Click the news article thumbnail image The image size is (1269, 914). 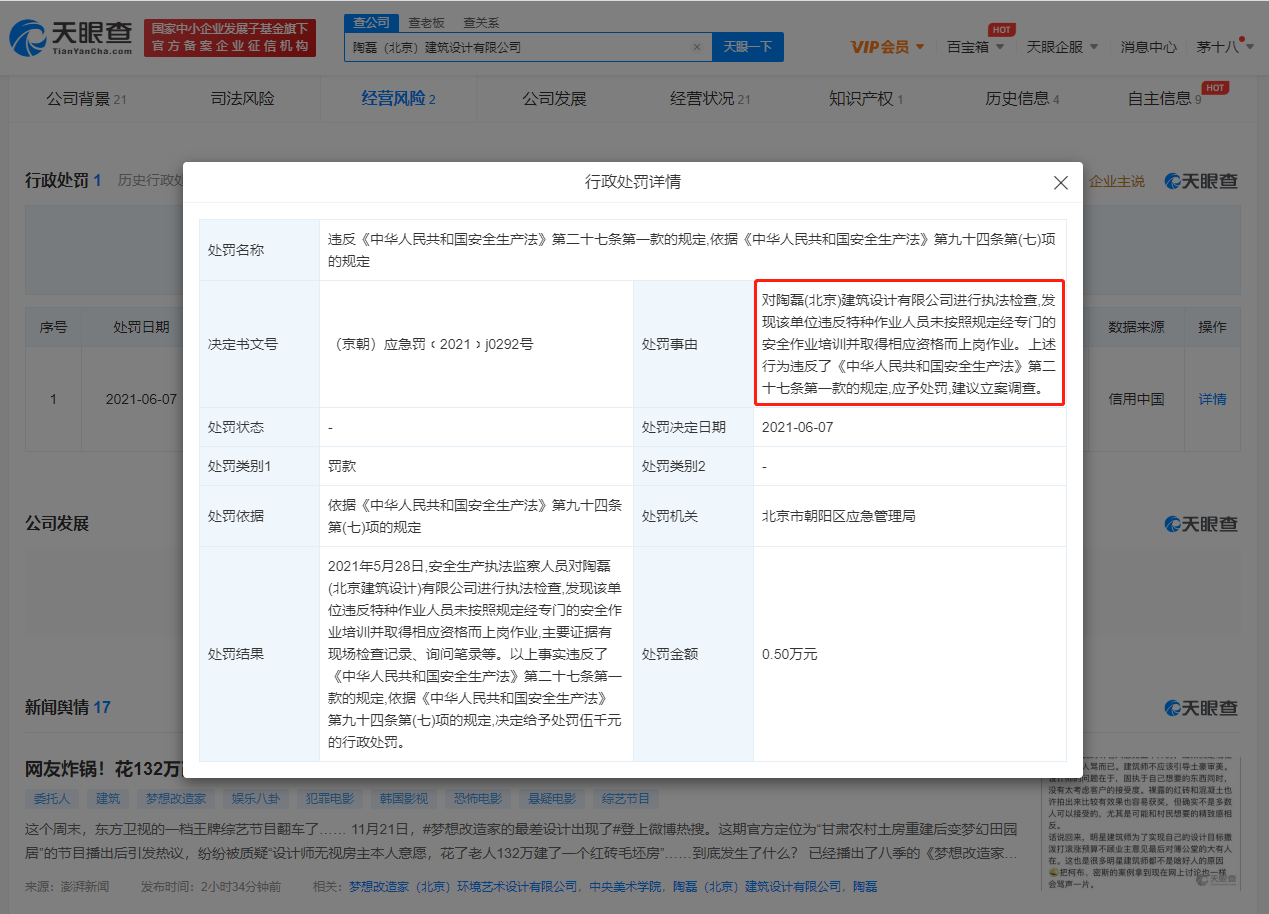[x=1143, y=824]
